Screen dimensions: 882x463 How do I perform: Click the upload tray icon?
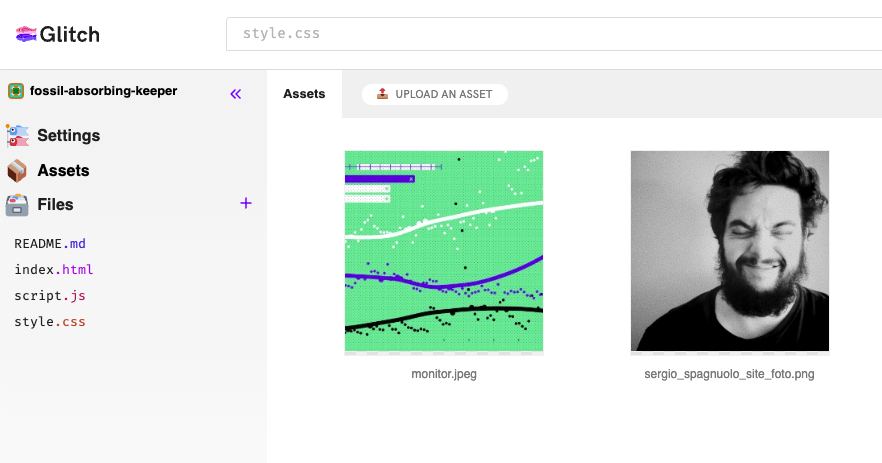(382, 94)
